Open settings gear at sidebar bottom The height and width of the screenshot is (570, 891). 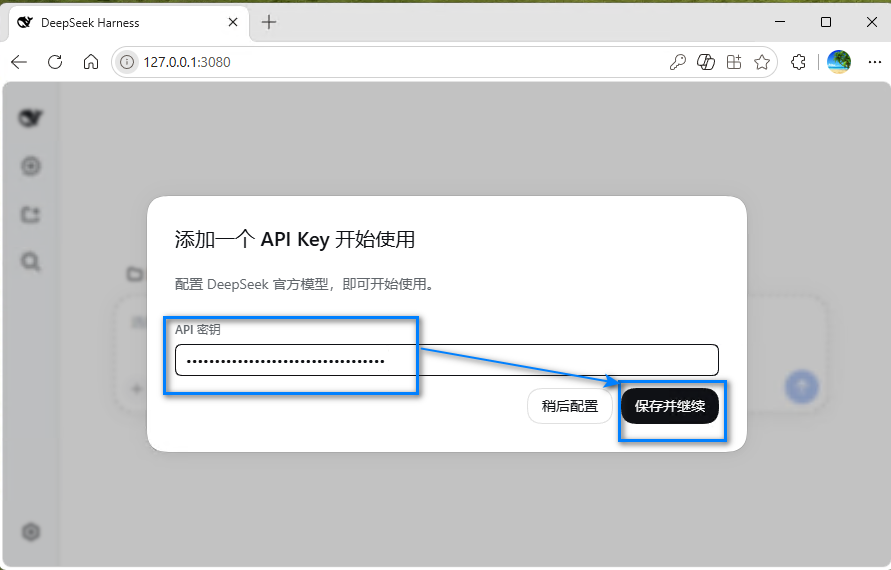[31, 532]
